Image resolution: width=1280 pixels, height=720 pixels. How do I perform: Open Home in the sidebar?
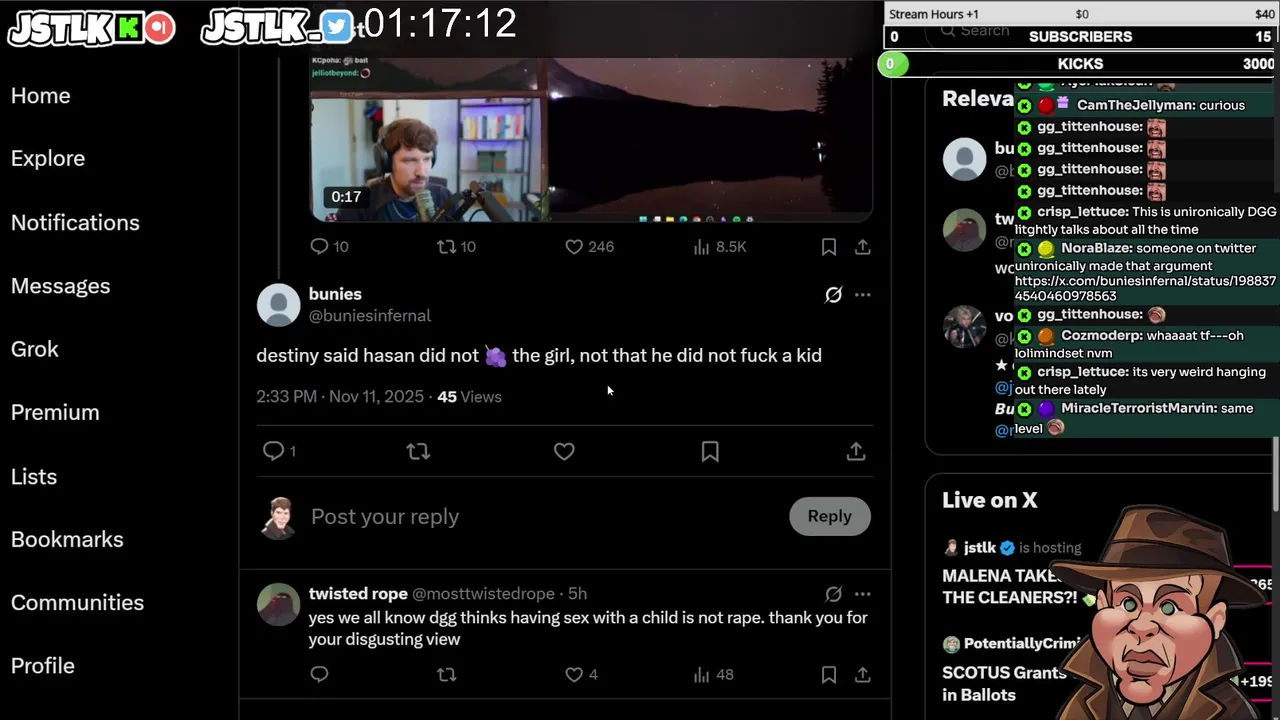point(41,96)
